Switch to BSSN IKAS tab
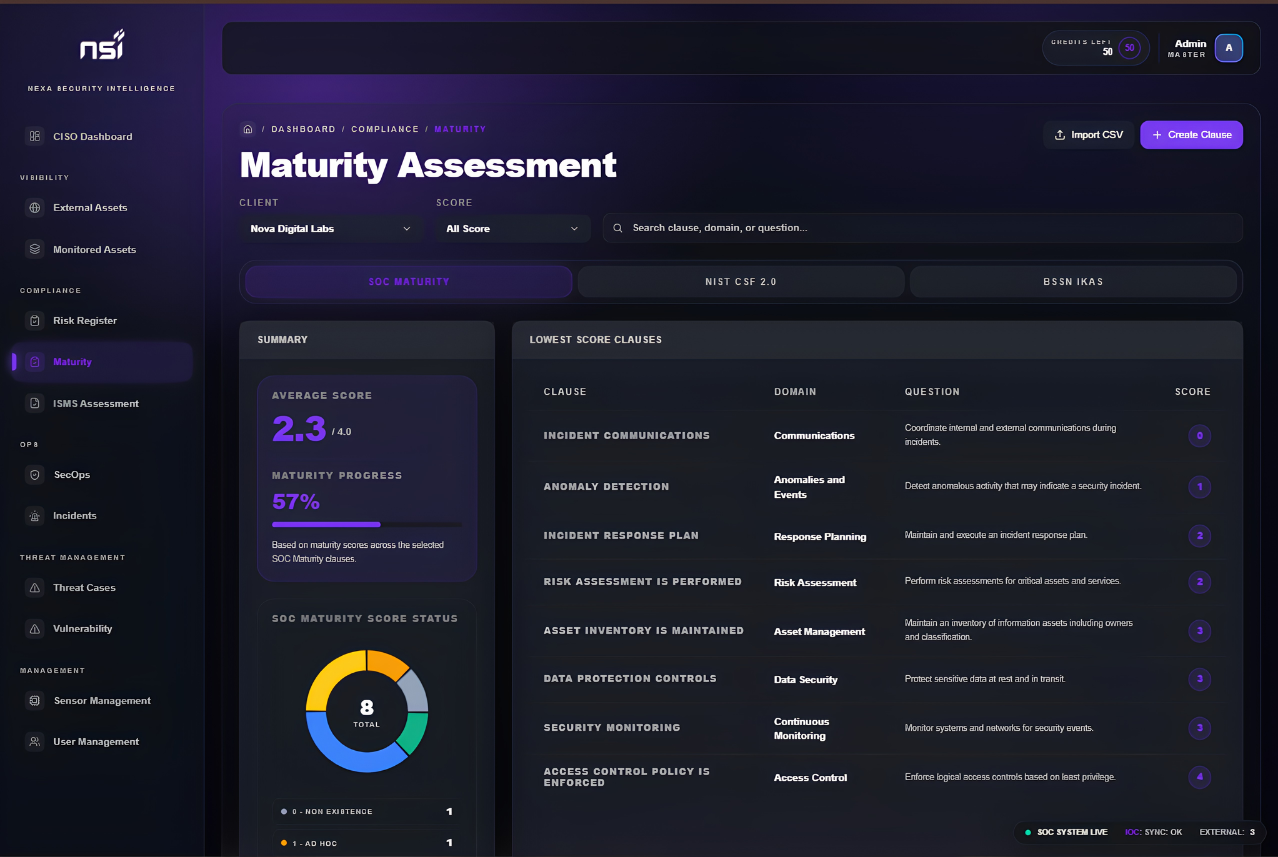This screenshot has height=857, width=1278. point(1073,282)
